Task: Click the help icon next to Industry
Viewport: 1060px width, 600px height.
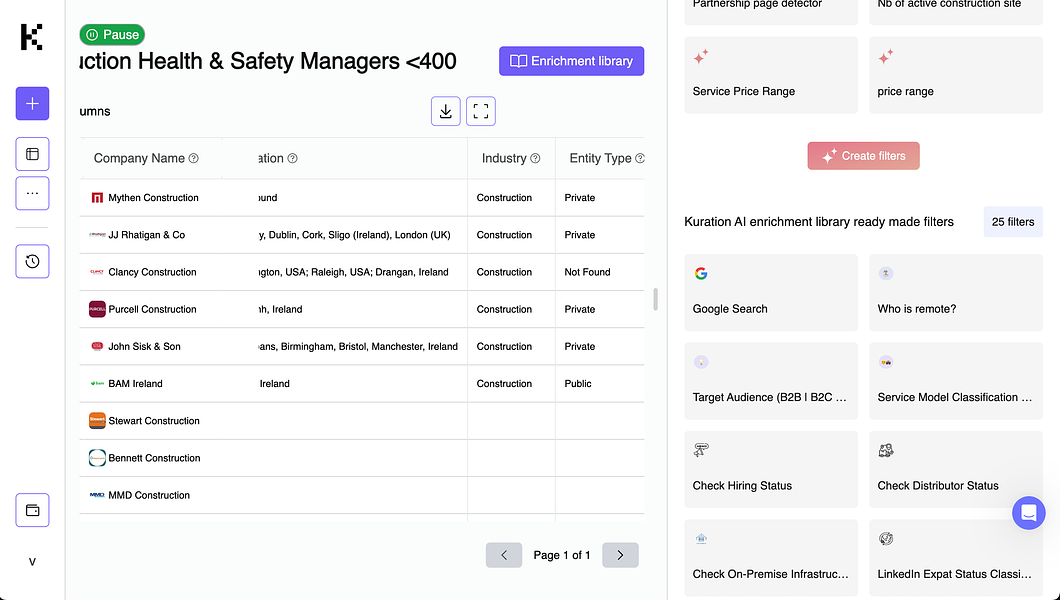Action: [535, 158]
